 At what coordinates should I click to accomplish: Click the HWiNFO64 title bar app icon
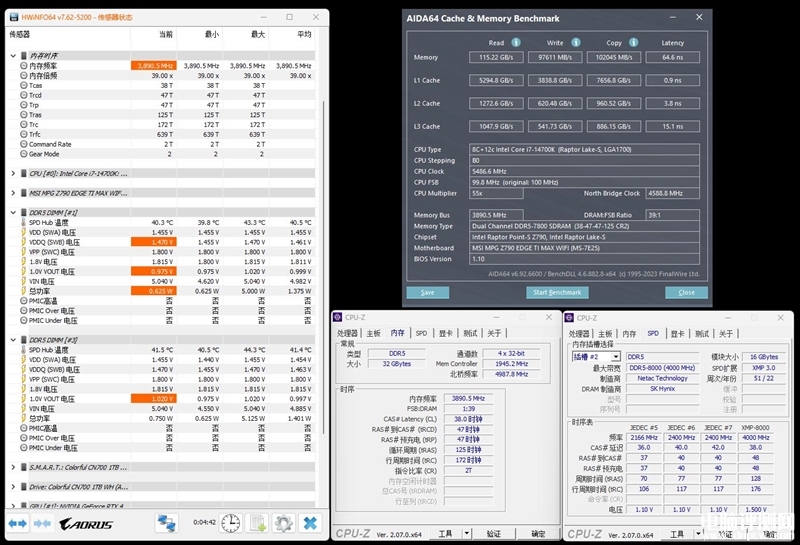13,17
